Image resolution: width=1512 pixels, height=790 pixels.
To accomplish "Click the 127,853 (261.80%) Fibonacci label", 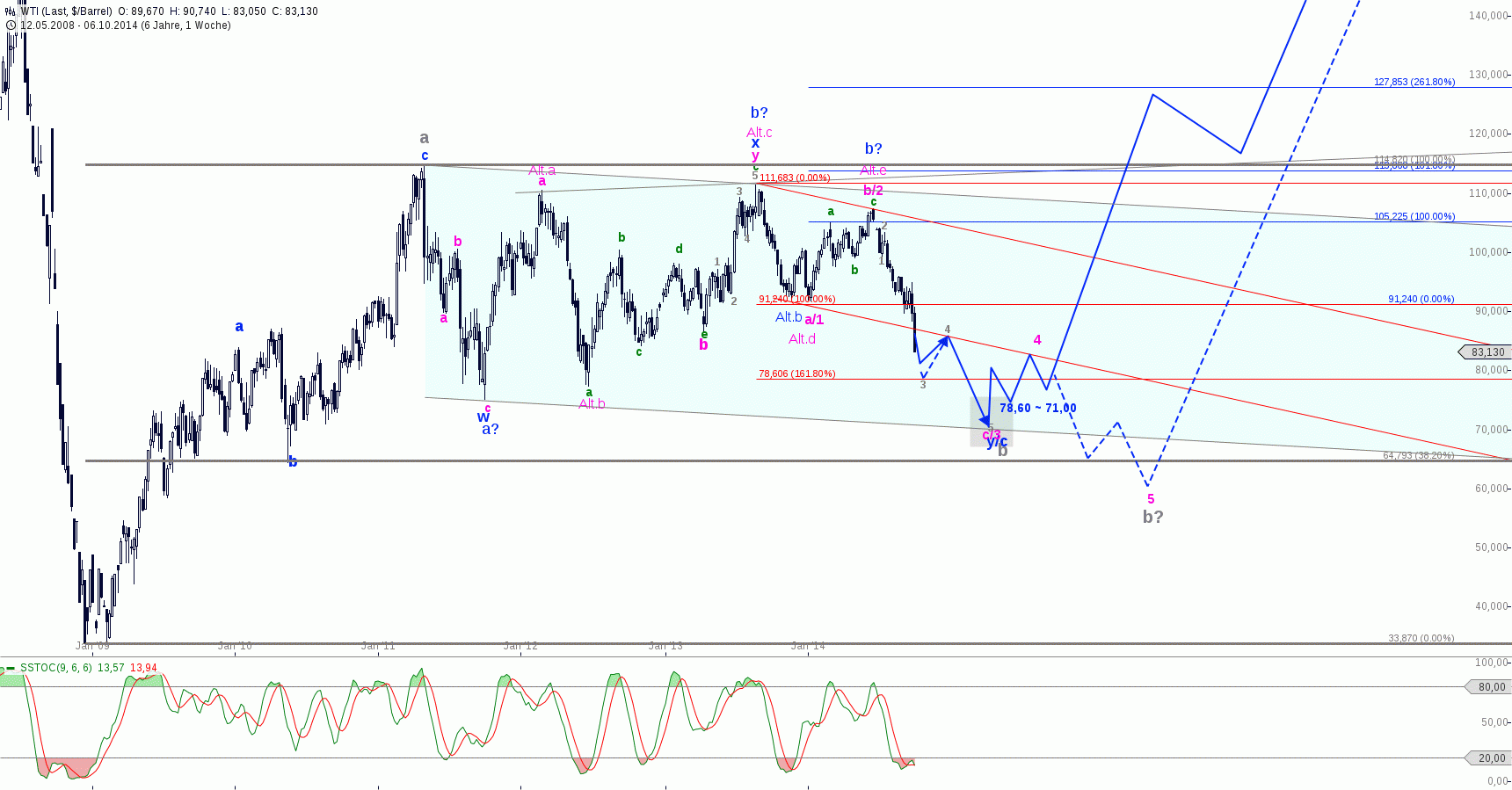I will (x=1414, y=82).
